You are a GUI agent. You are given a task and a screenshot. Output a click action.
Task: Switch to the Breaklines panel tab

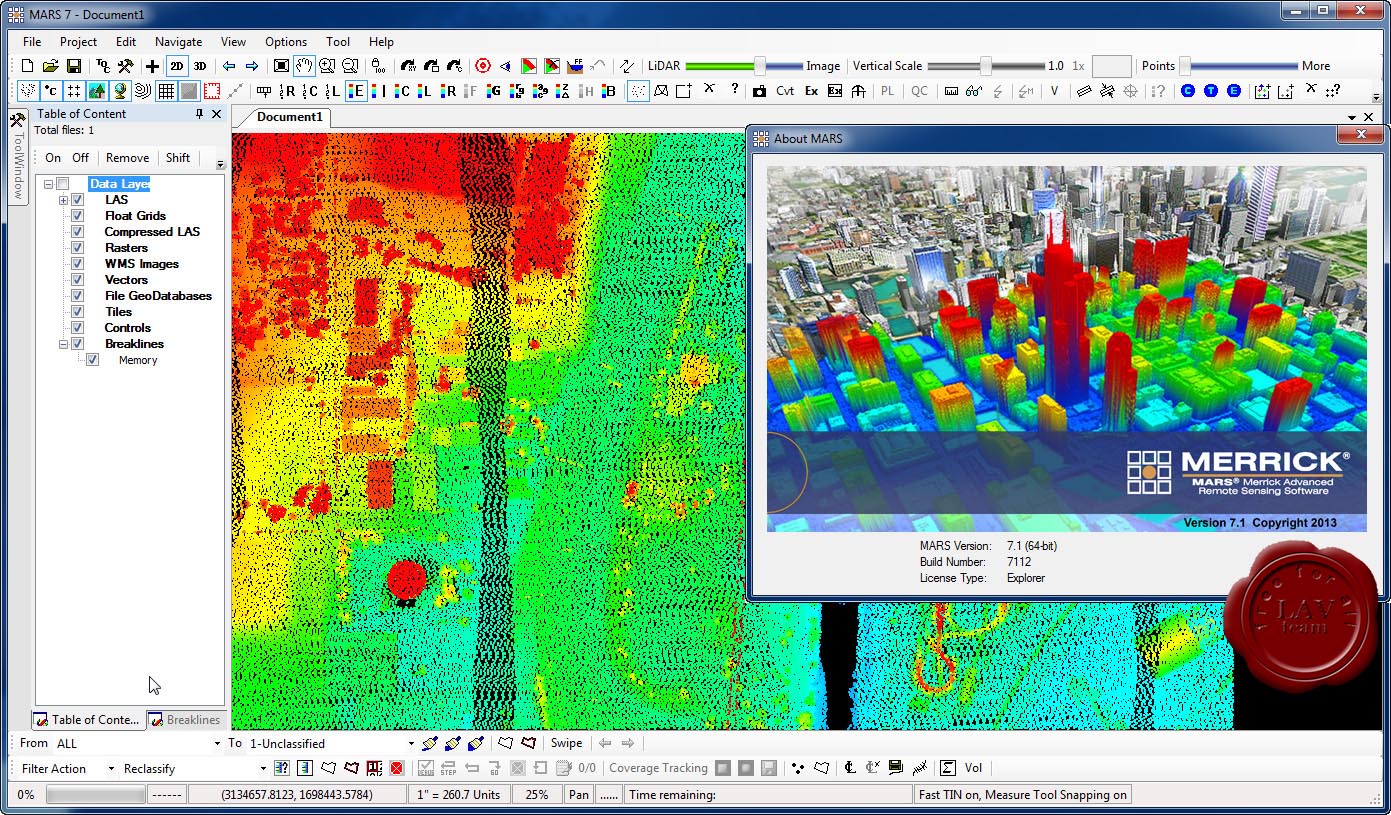click(185, 720)
